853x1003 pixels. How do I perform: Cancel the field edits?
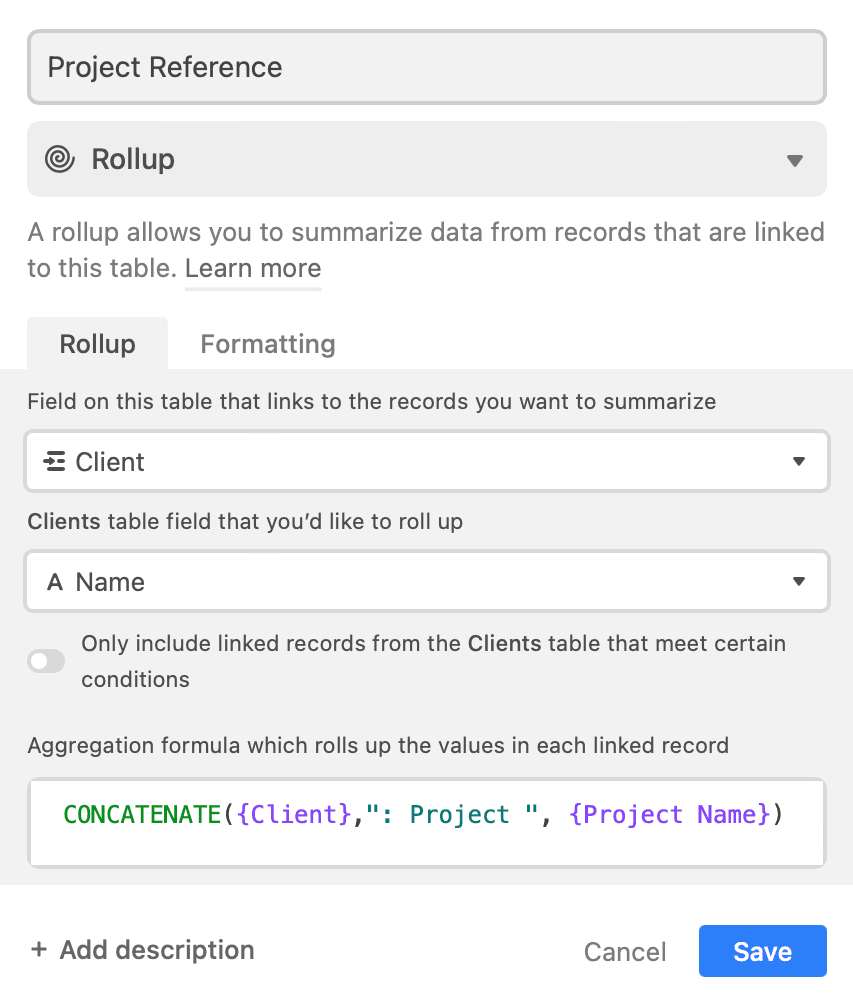click(x=625, y=952)
